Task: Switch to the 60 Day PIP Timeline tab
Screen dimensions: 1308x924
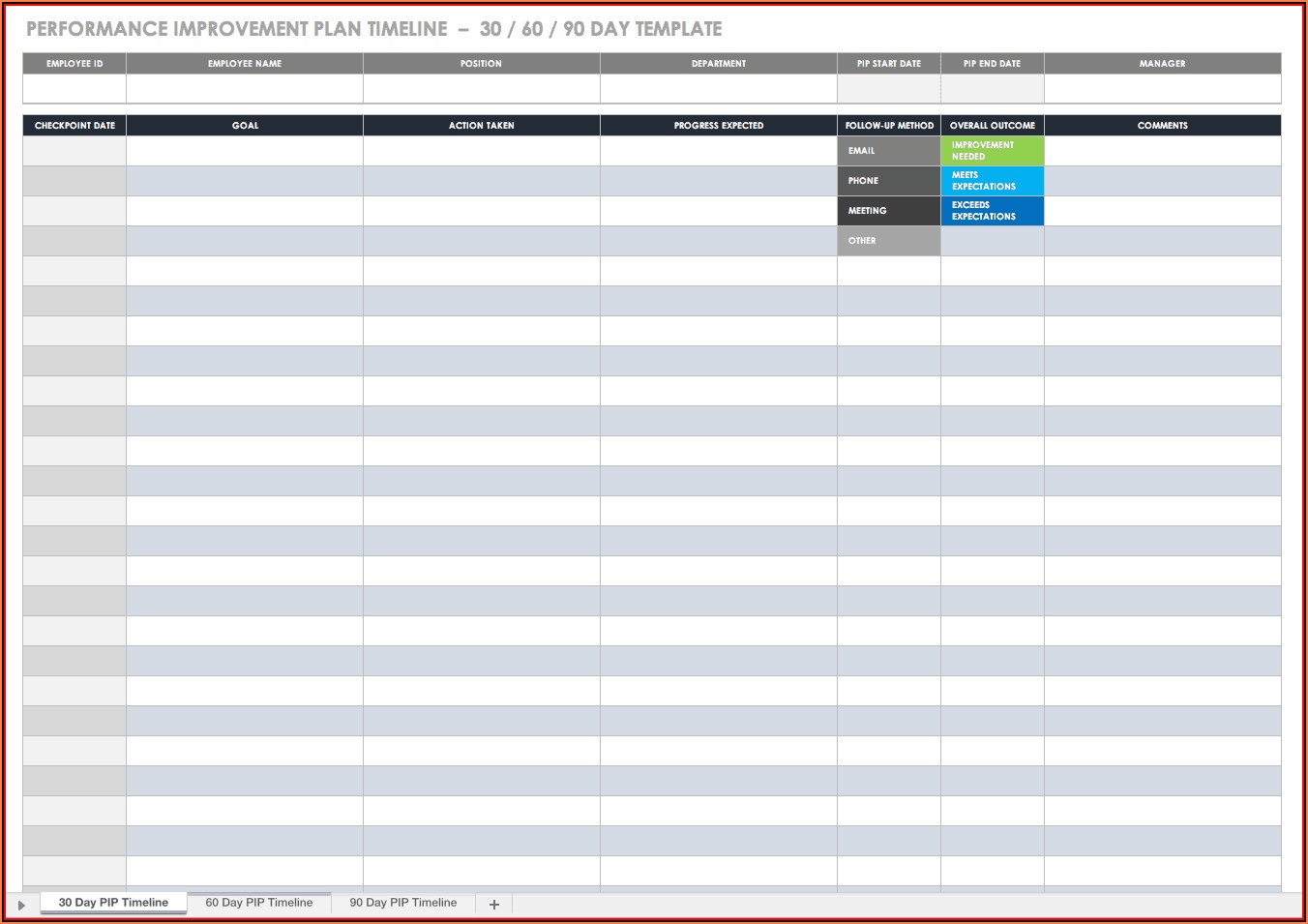Action: coord(258,903)
